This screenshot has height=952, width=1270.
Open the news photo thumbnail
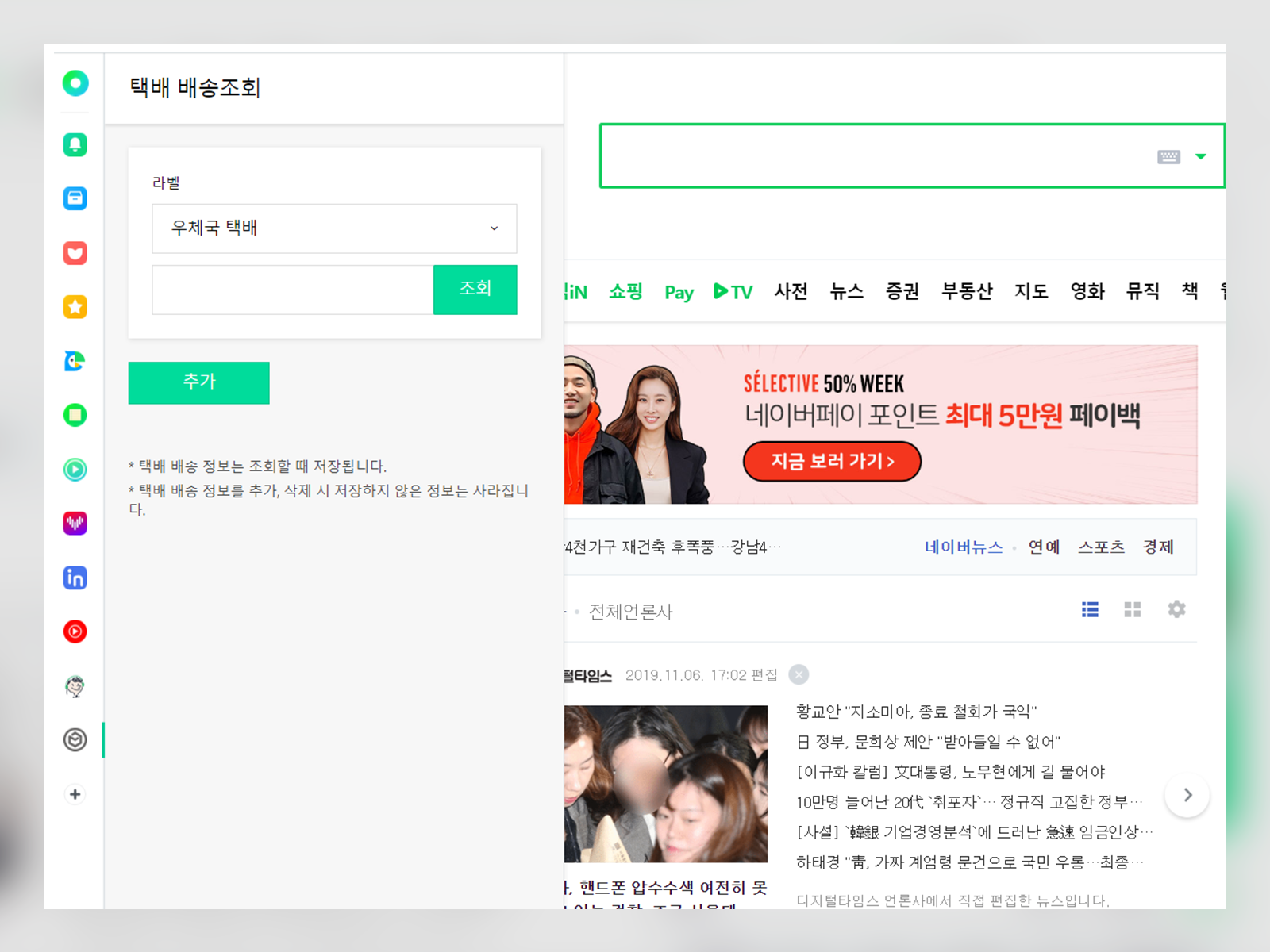[666, 784]
